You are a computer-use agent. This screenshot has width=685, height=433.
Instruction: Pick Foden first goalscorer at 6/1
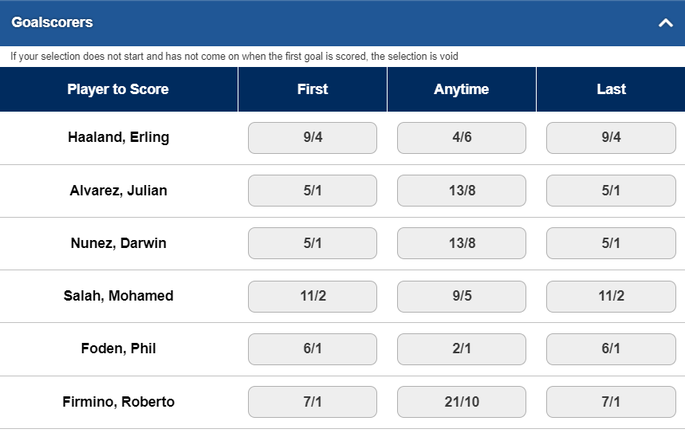click(x=312, y=349)
